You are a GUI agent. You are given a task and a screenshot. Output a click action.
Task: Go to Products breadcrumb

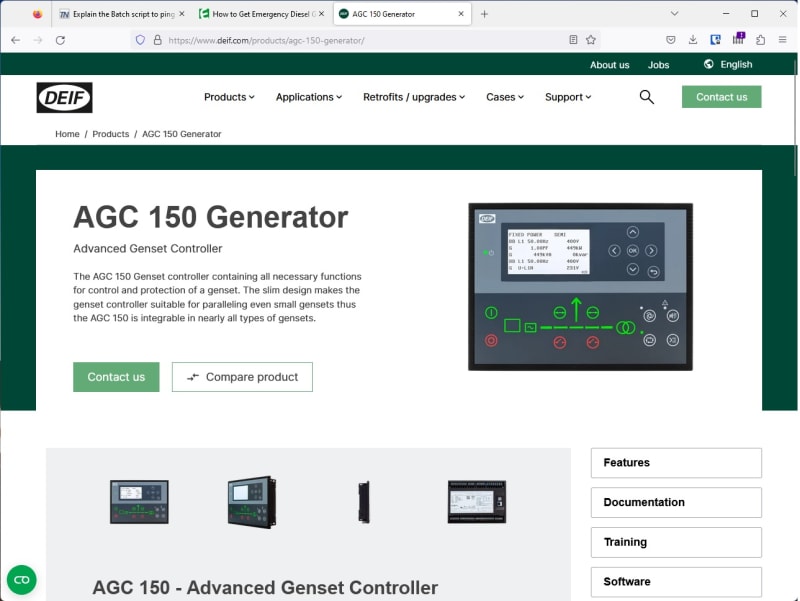[x=111, y=134]
